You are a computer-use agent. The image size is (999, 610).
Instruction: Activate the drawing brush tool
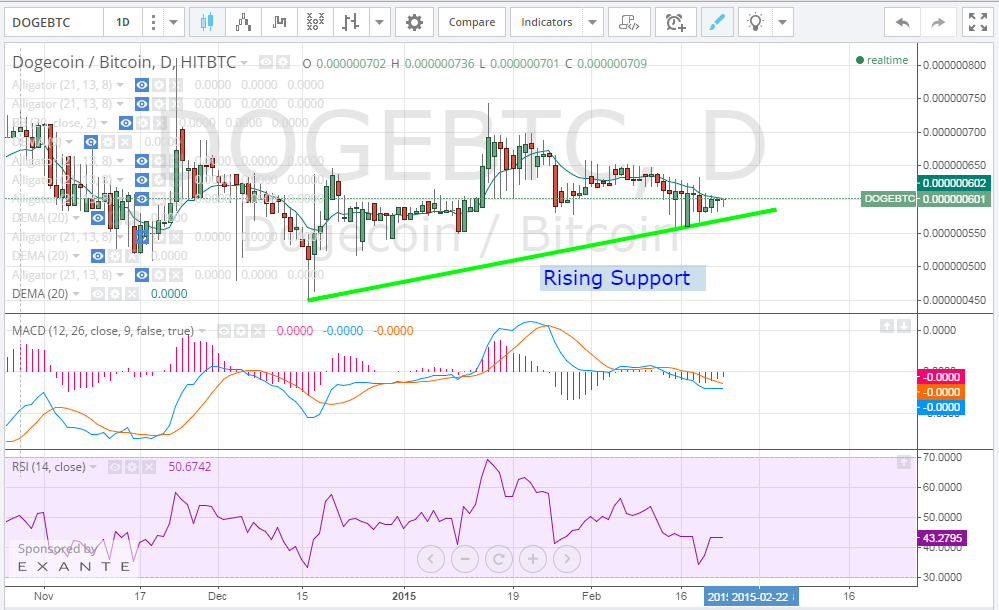click(717, 21)
